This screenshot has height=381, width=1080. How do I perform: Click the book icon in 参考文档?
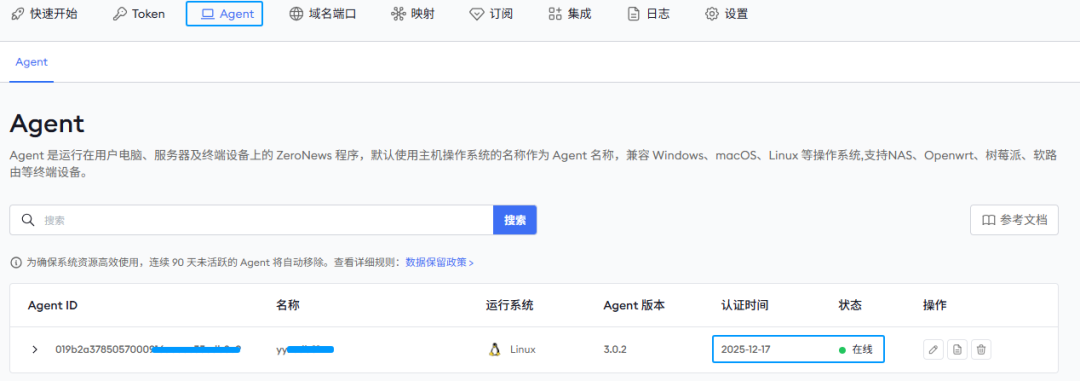pos(988,220)
